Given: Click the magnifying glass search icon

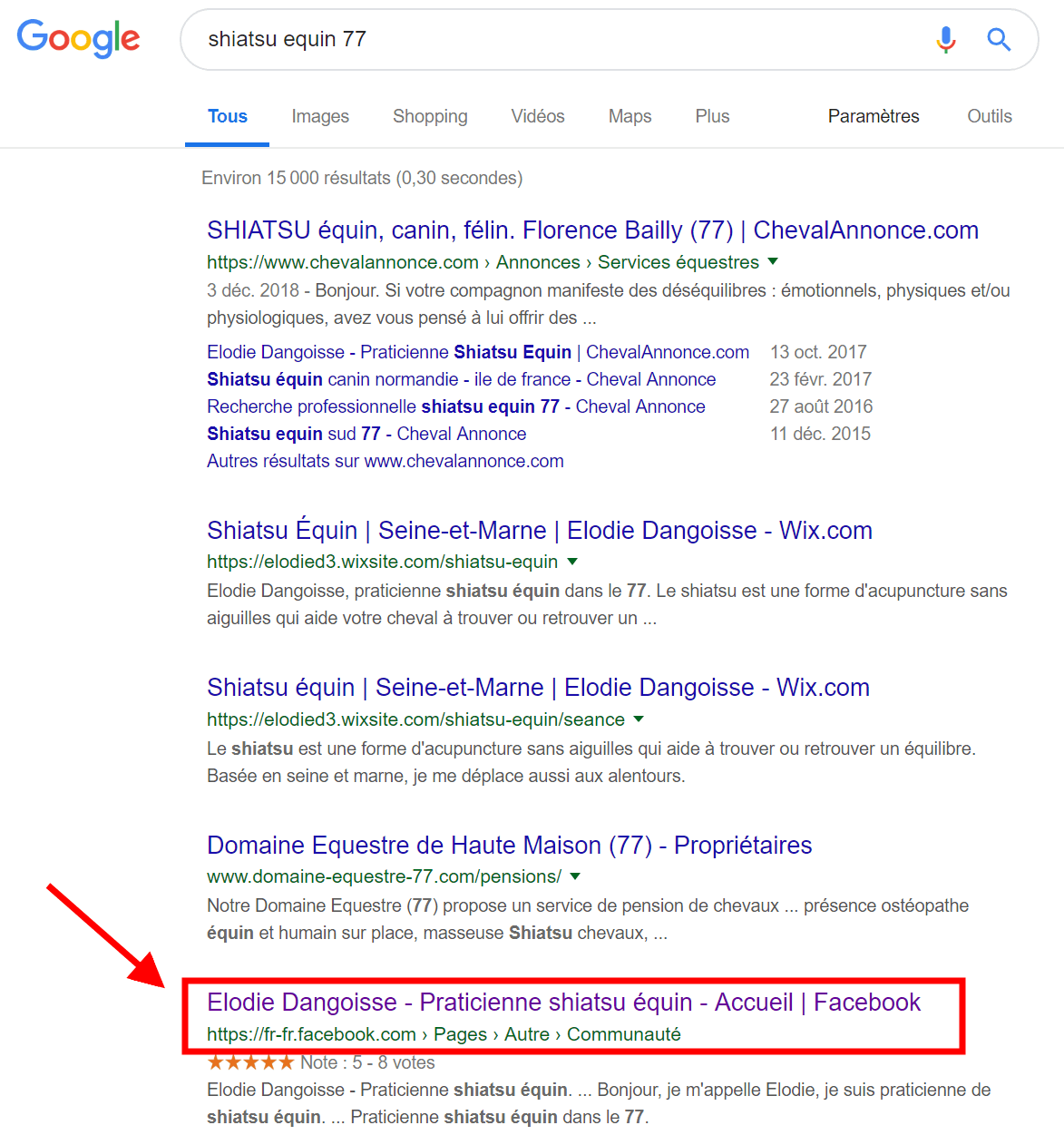Looking at the screenshot, I should coord(999,39).
